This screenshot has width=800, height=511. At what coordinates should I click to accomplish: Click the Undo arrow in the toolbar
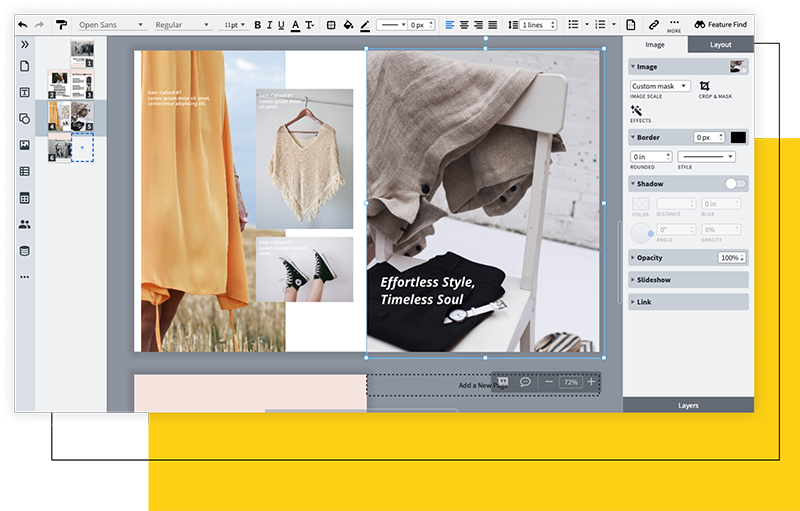point(22,24)
